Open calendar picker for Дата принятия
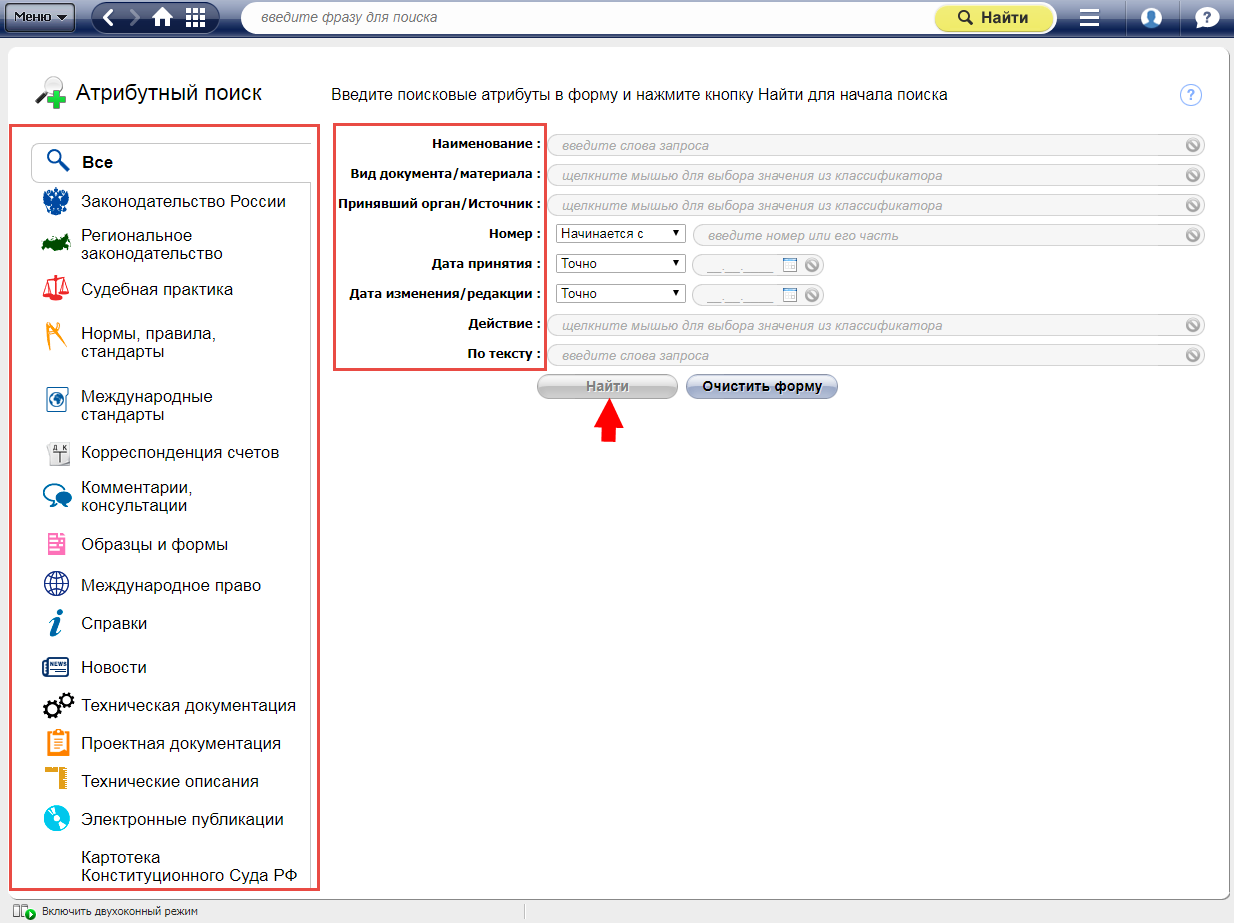 coord(790,265)
